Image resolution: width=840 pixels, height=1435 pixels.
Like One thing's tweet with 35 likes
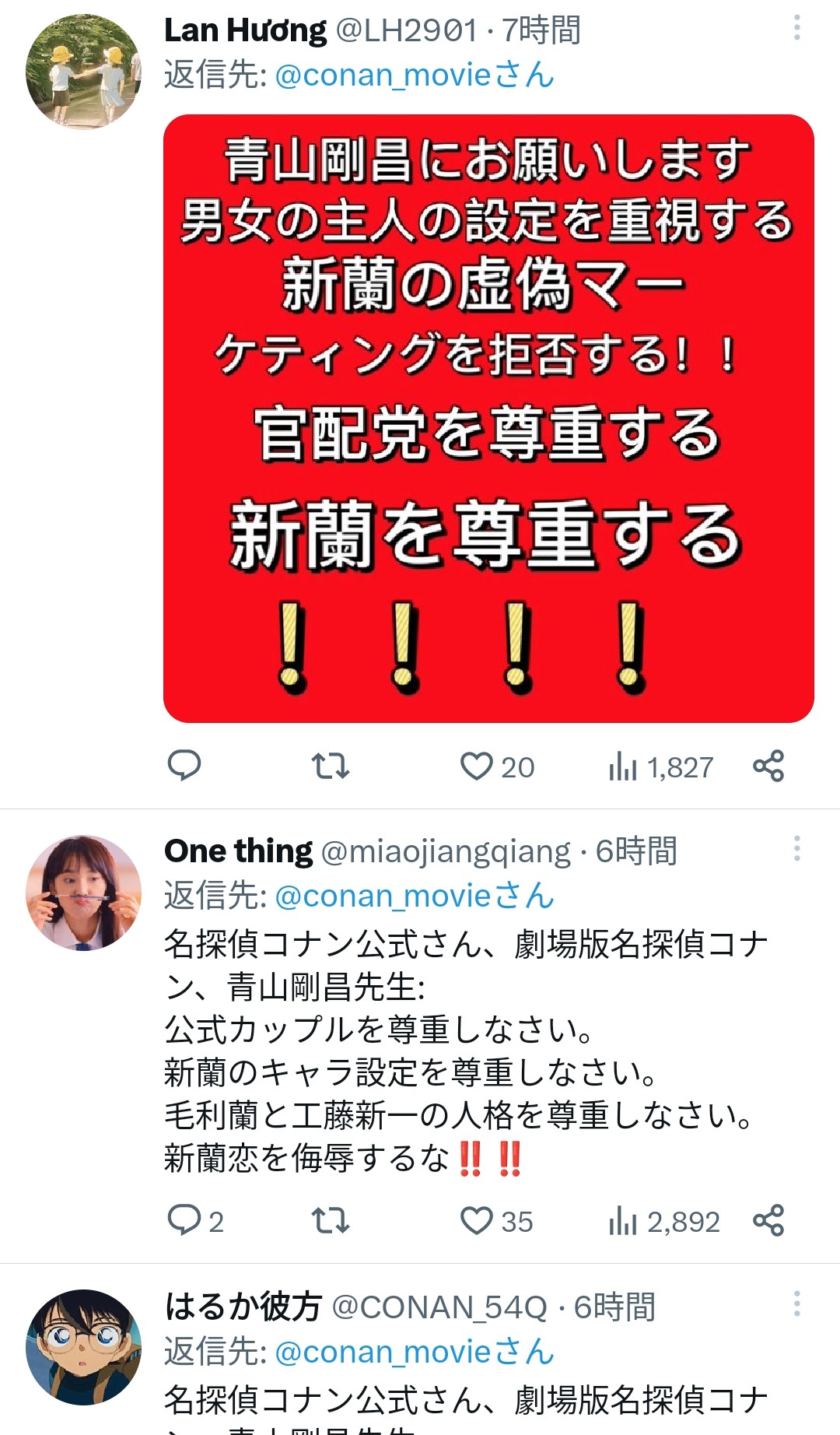point(496,1221)
